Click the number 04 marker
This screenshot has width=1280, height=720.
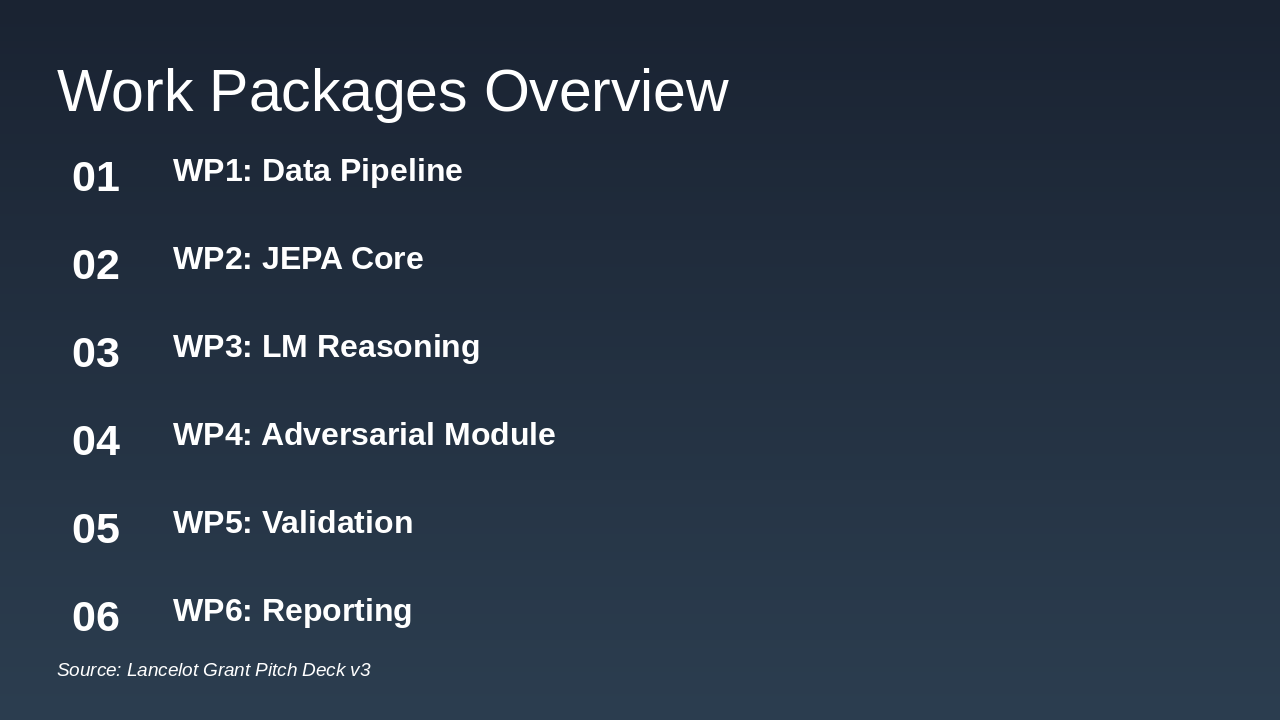click(96, 441)
